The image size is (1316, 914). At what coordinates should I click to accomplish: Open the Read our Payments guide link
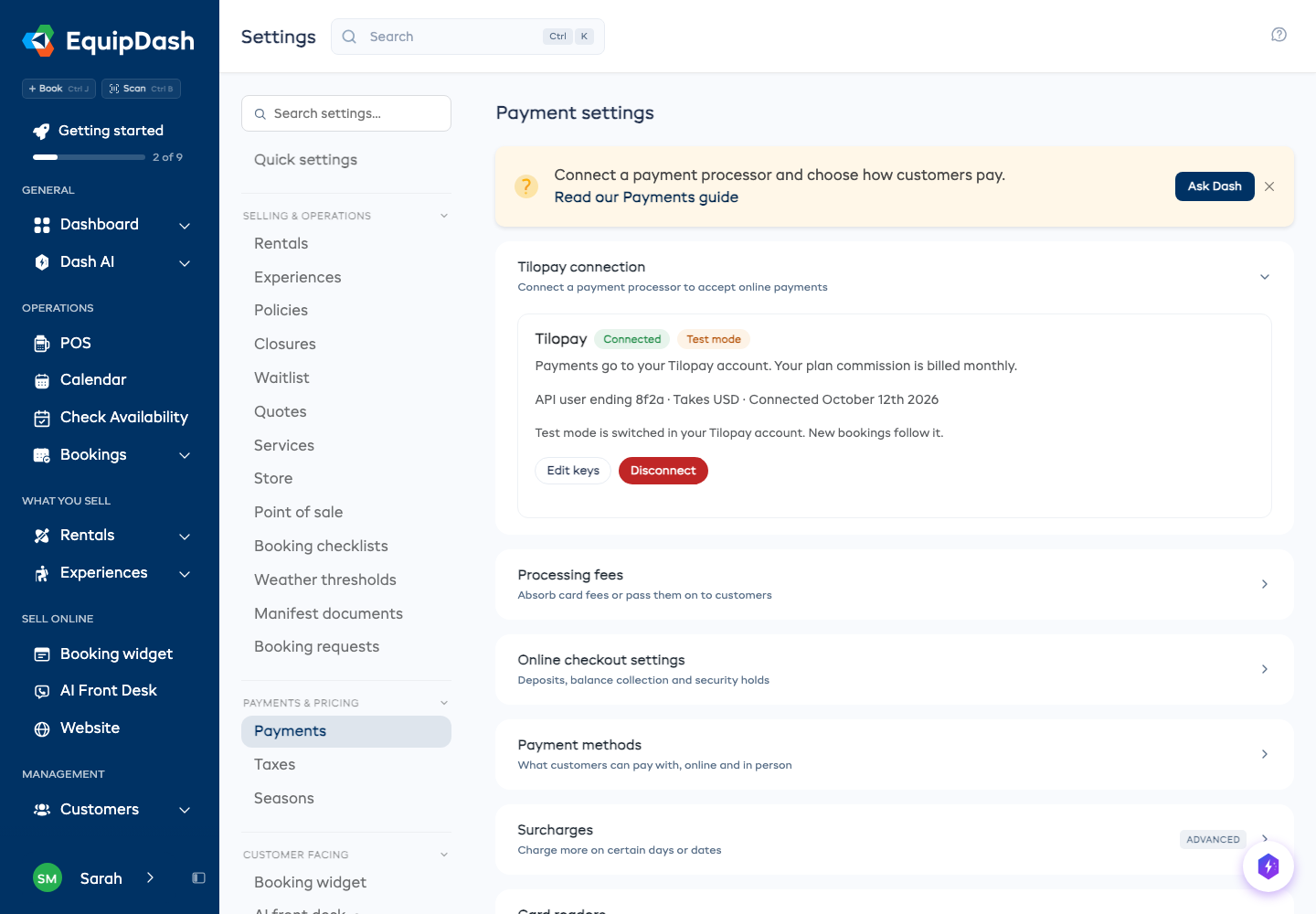pos(646,197)
